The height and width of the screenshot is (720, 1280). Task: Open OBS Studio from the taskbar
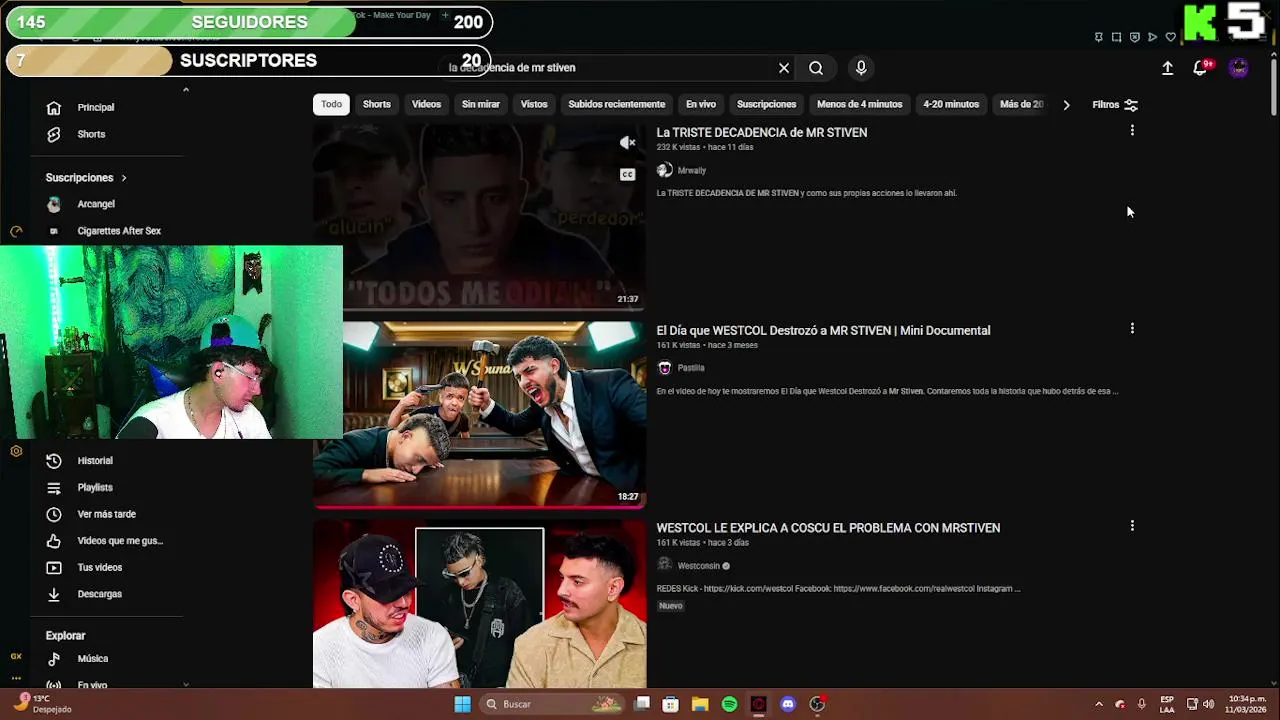(817, 704)
